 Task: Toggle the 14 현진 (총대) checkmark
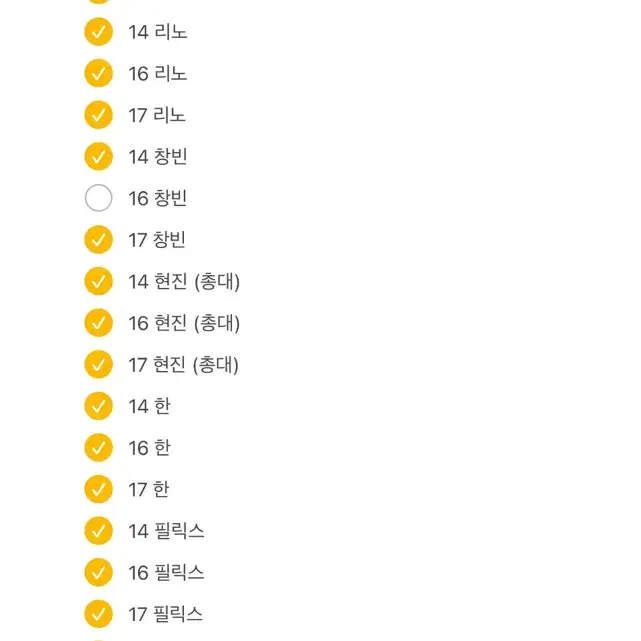coord(98,281)
